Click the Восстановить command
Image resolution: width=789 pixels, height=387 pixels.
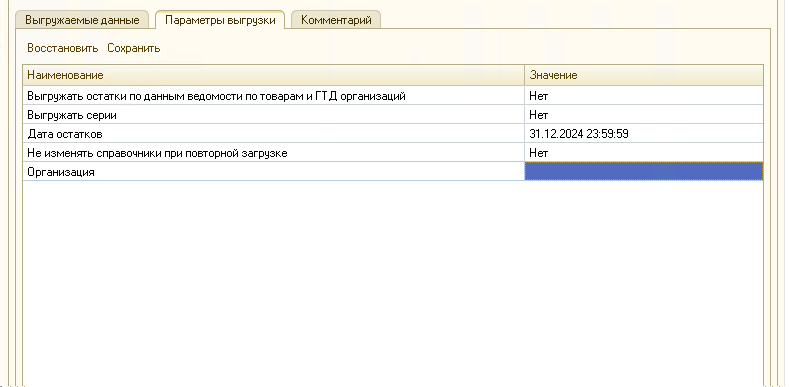[62, 48]
